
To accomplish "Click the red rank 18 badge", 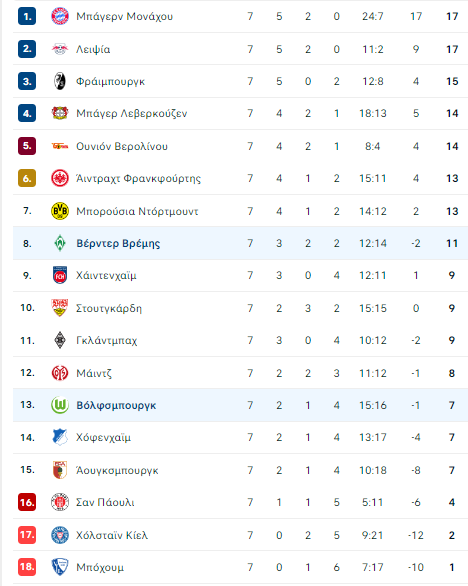I will pos(27,567).
